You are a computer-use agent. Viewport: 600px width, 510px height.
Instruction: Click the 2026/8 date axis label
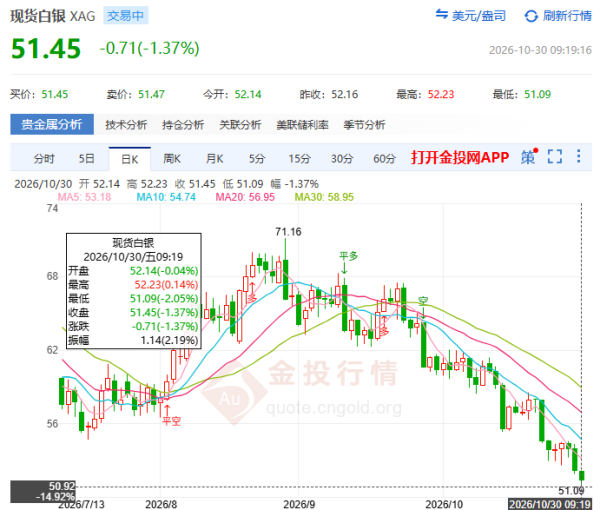[161, 504]
